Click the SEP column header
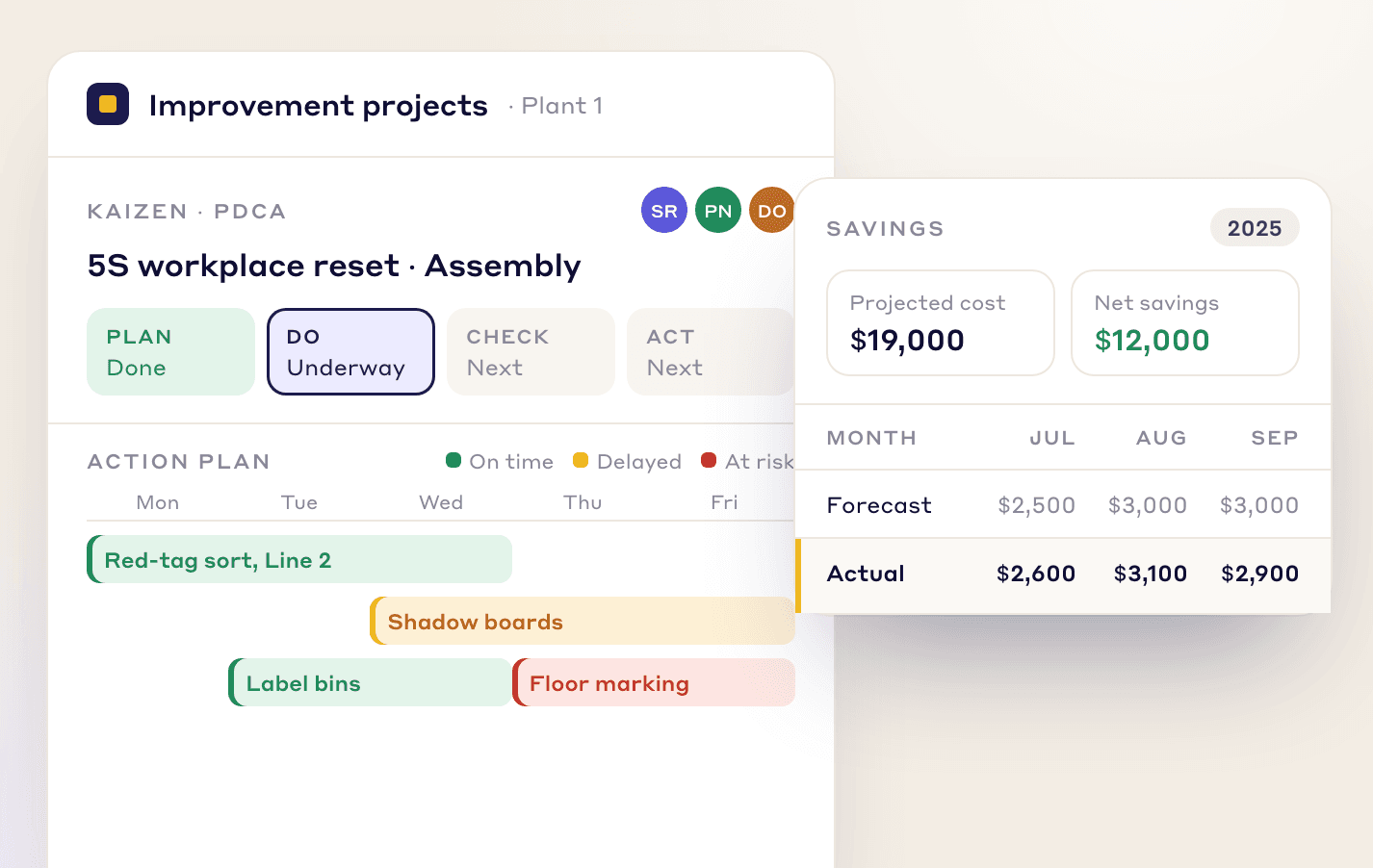The height and width of the screenshot is (868, 1373). click(x=1275, y=438)
